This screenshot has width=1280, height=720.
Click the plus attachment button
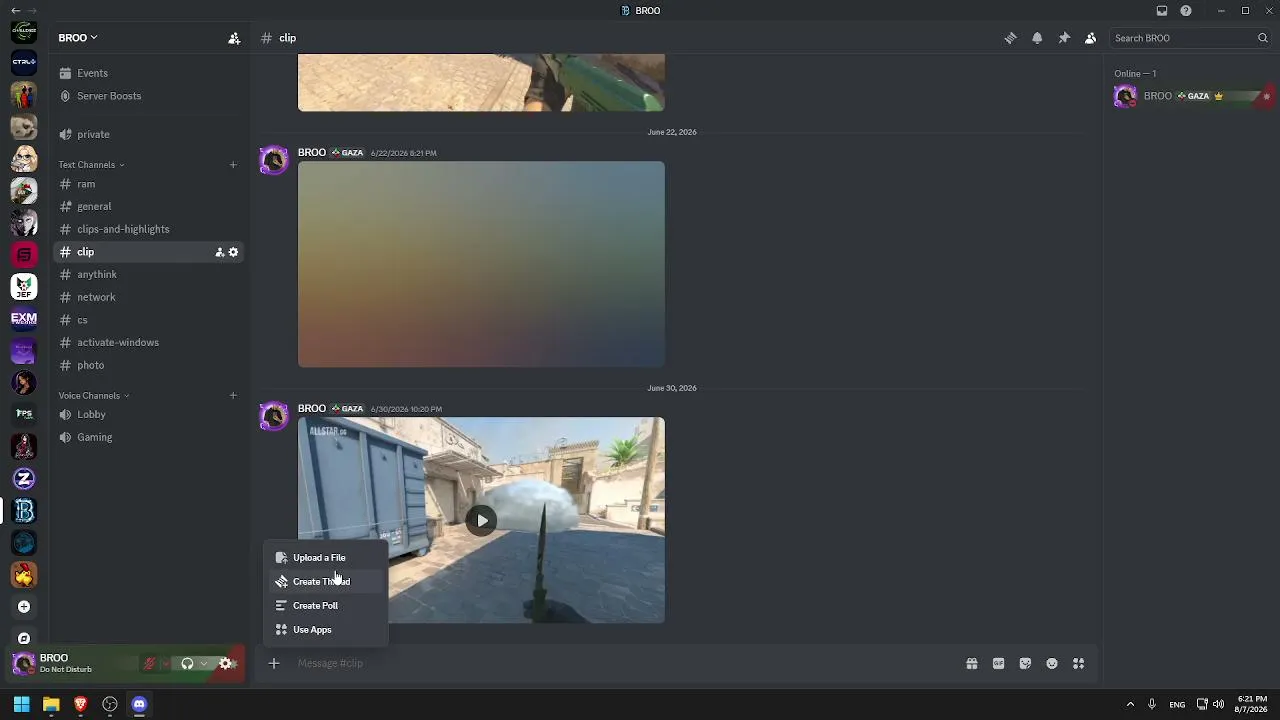tap(274, 663)
